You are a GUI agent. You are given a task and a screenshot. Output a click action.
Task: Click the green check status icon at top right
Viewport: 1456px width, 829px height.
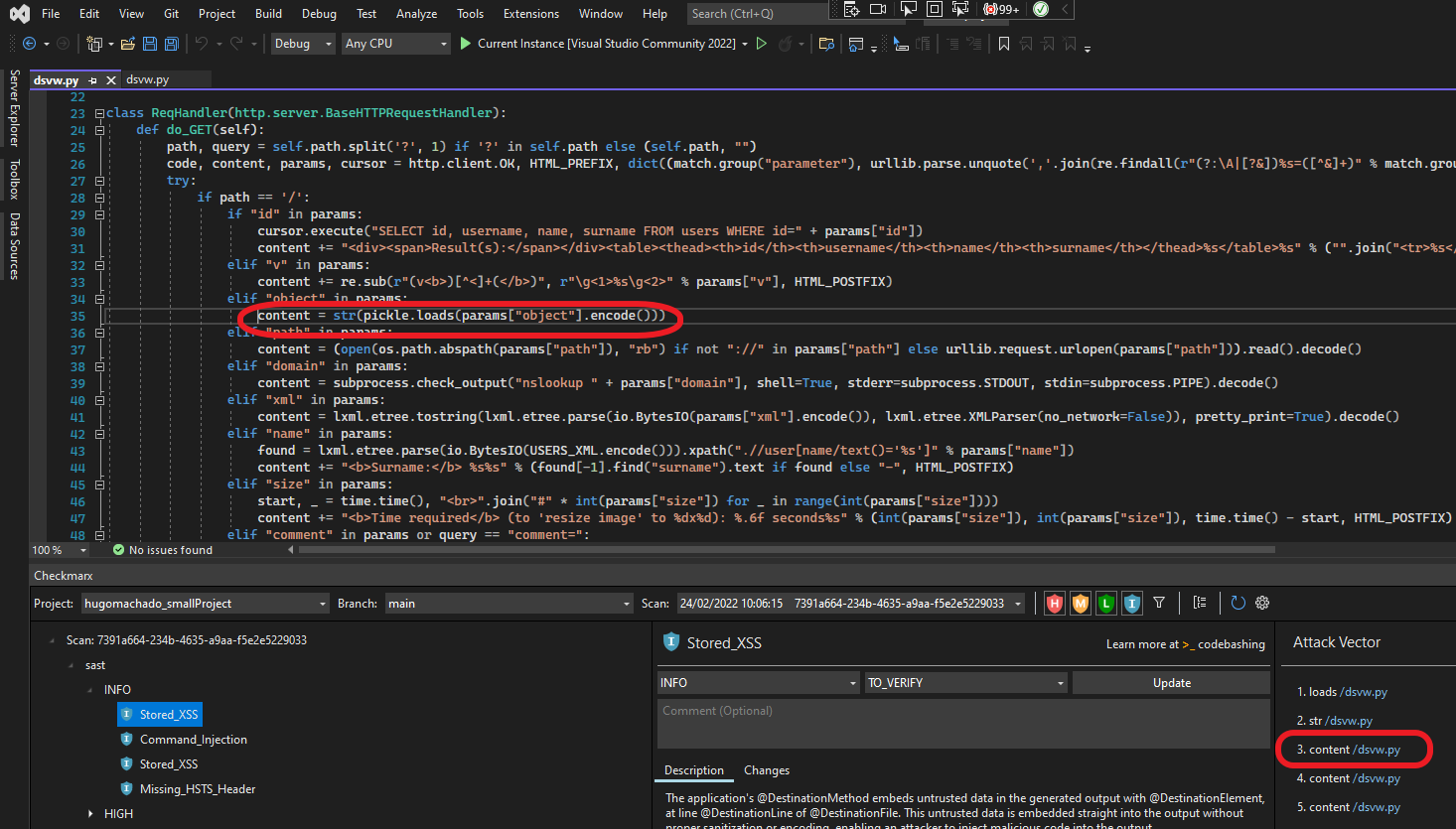tap(1041, 9)
